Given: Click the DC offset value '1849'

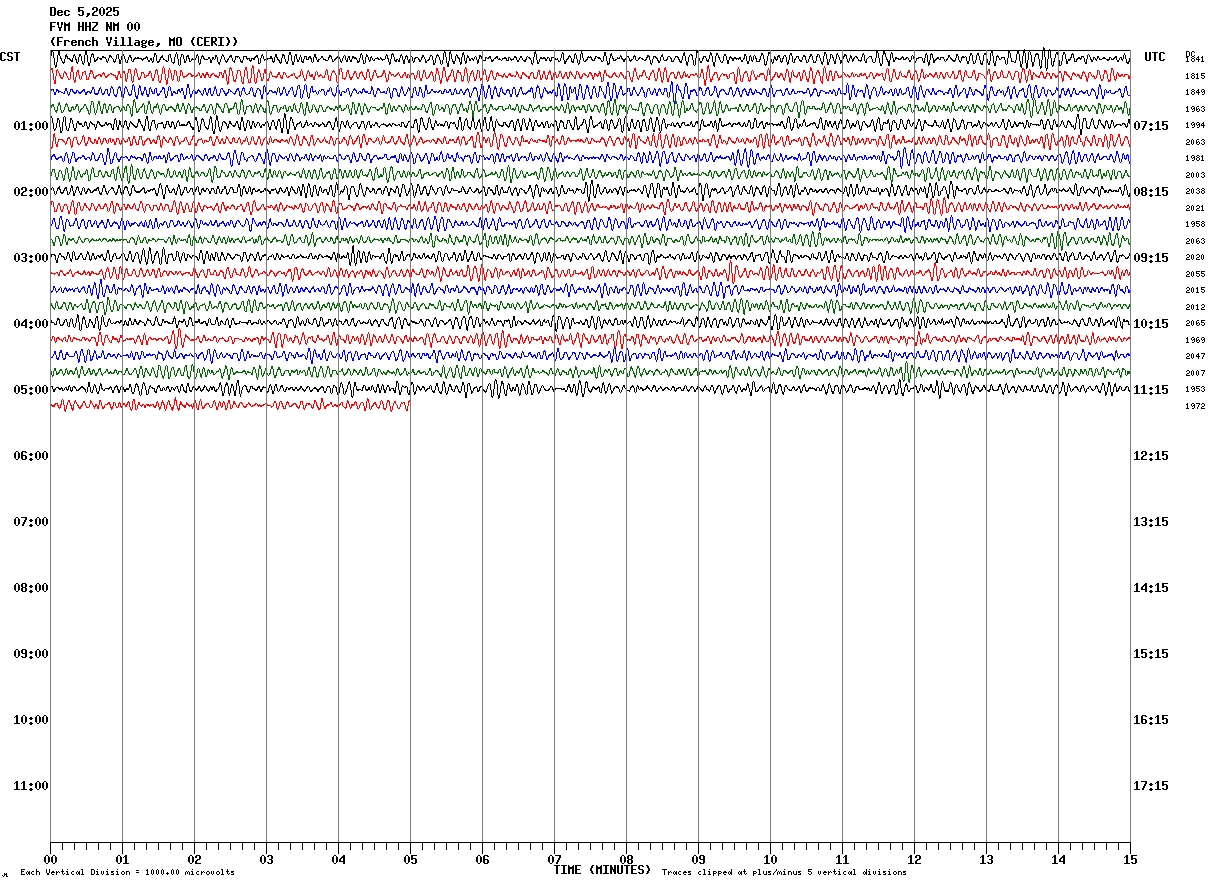Looking at the screenshot, I should 1195,93.
